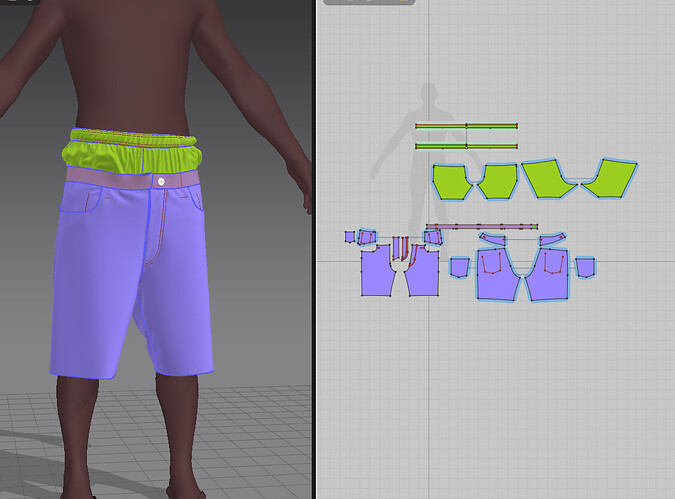Image resolution: width=675 pixels, height=499 pixels.
Task: Click the viewer's-left front pocket on 3D shorts
Action: pyautogui.click(x=80, y=198)
